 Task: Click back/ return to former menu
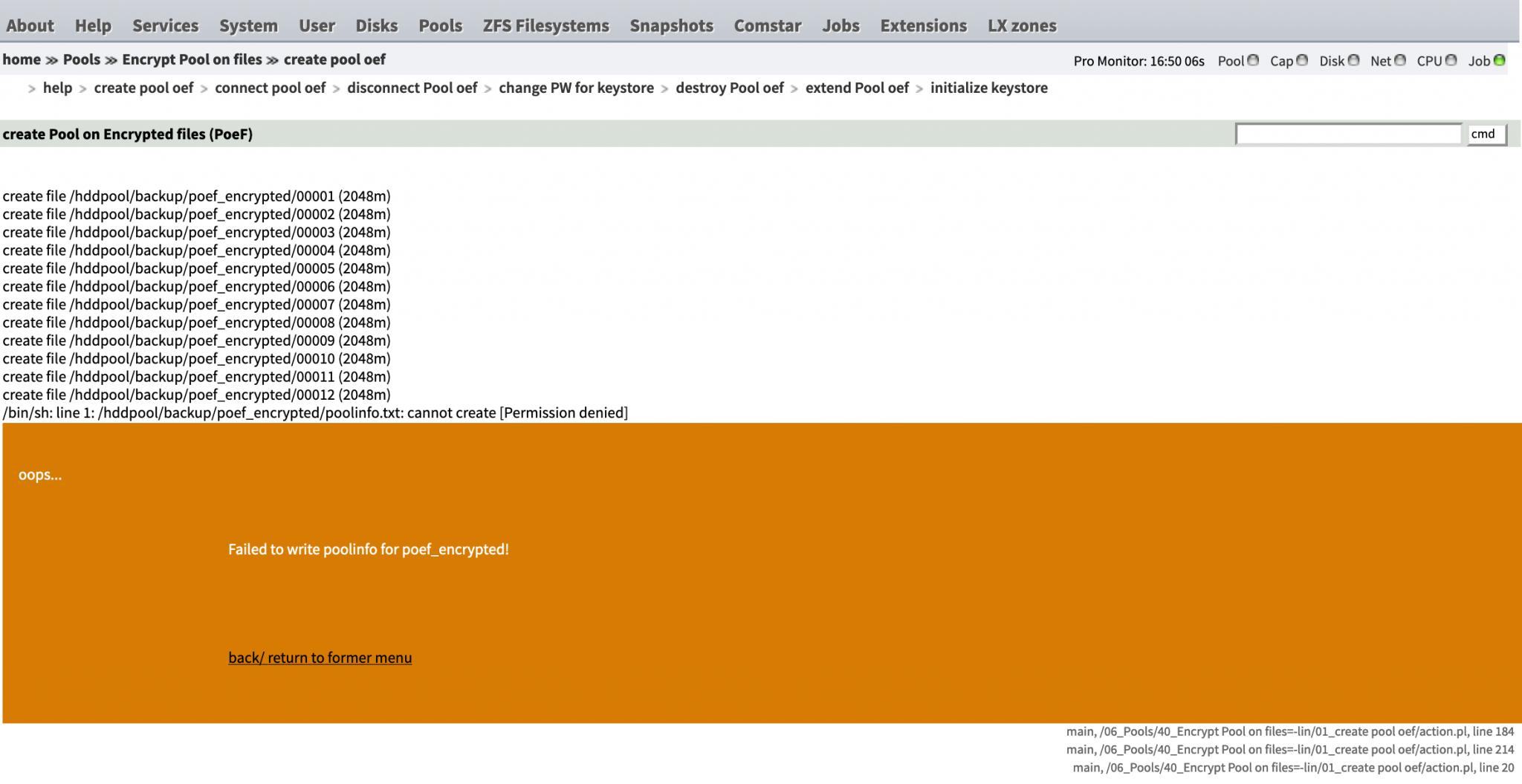click(x=320, y=658)
